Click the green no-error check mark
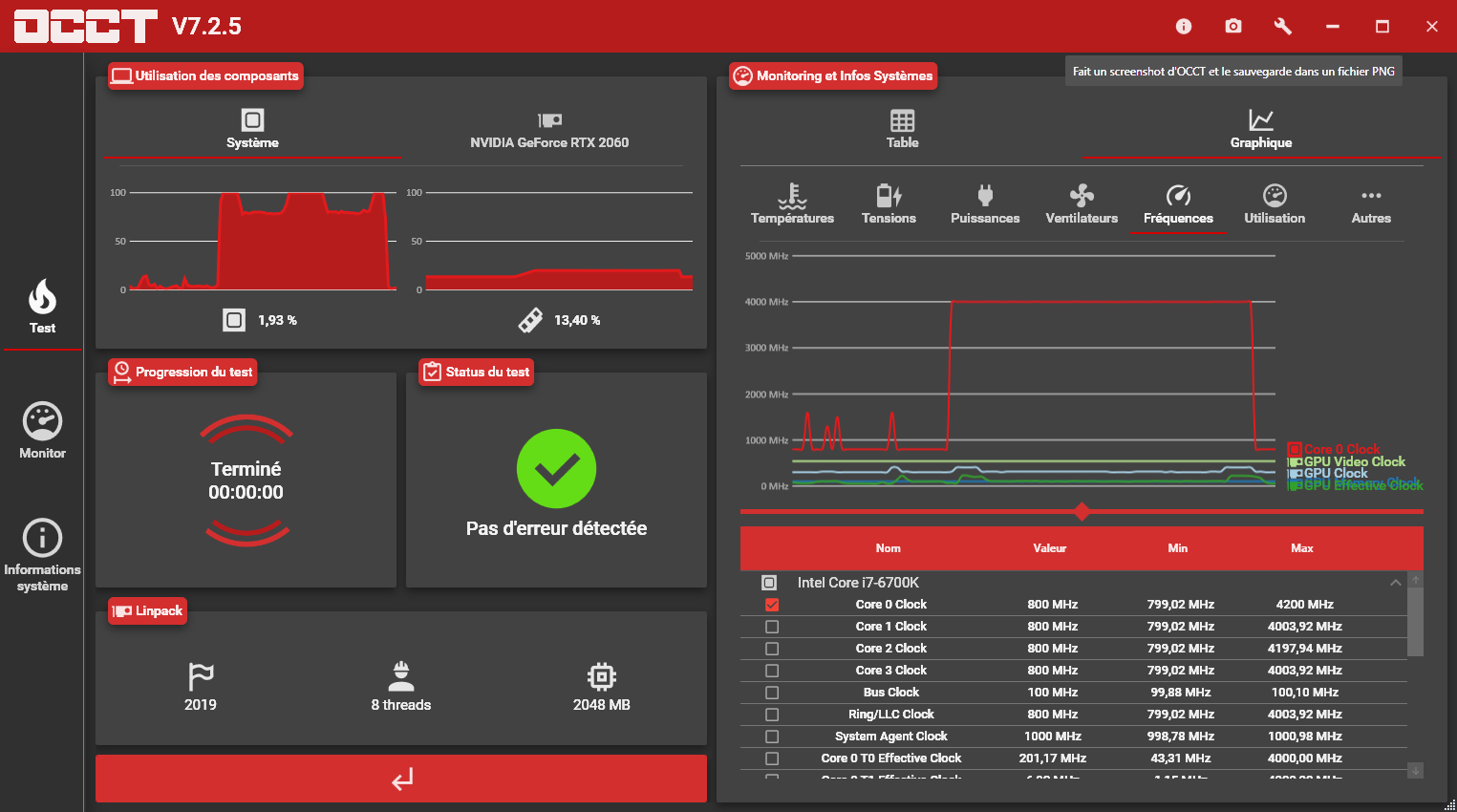 pyautogui.click(x=556, y=469)
